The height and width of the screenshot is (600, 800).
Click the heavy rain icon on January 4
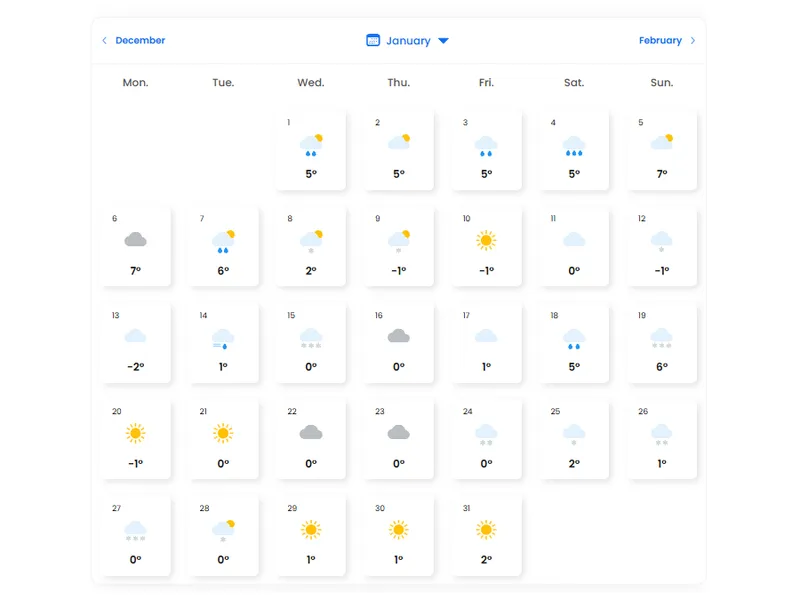[574, 146]
